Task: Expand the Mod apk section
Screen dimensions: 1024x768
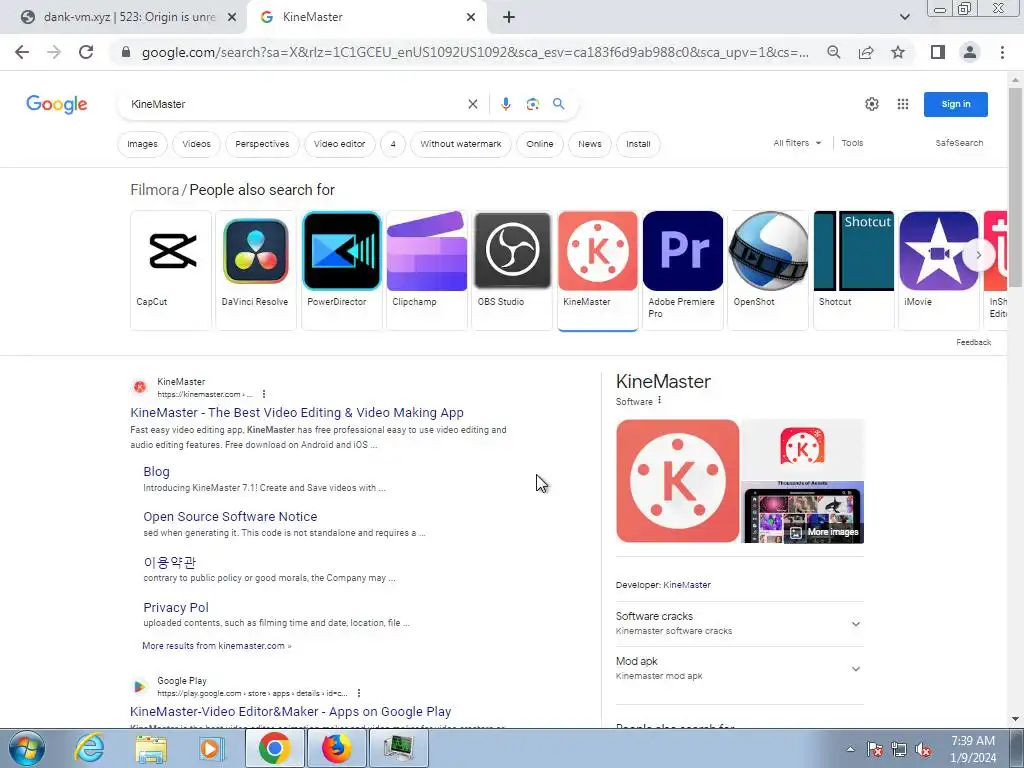Action: 739,669
